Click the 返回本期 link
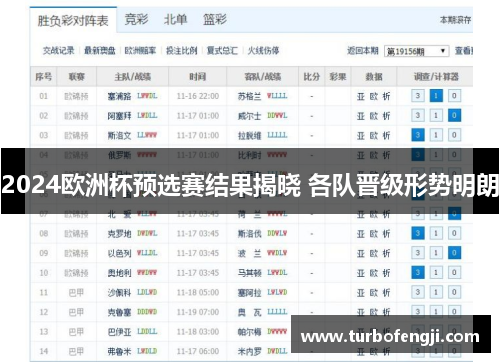The image size is (500, 362). (x=363, y=51)
